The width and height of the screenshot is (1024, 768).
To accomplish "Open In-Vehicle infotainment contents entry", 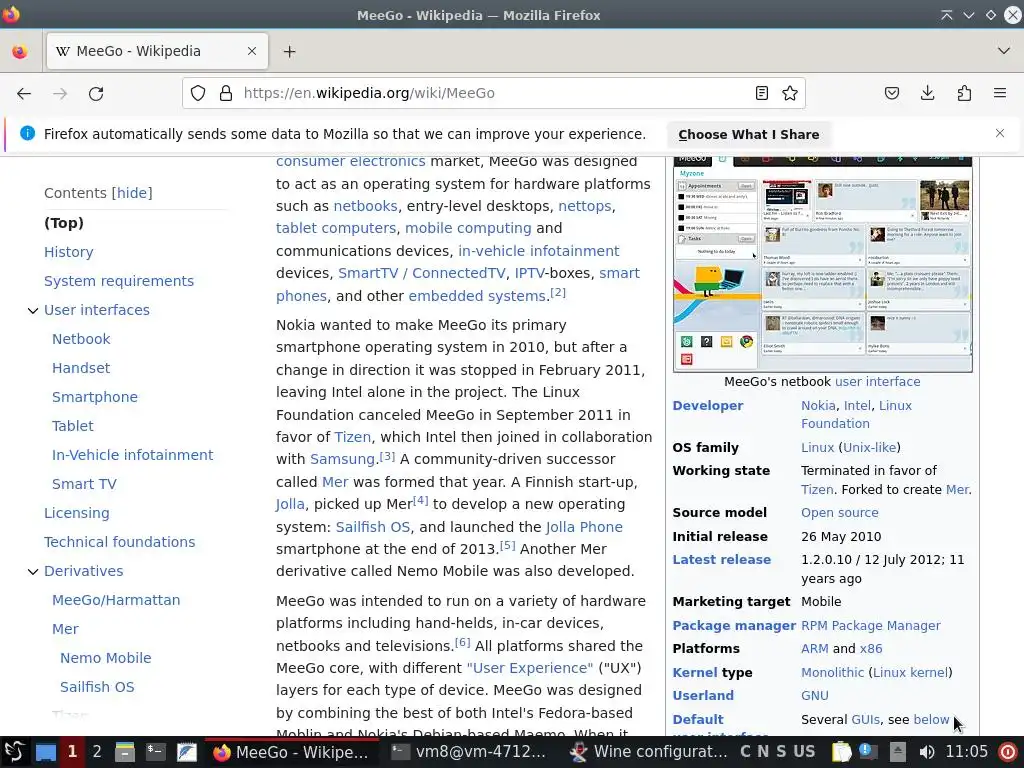I will point(133,455).
